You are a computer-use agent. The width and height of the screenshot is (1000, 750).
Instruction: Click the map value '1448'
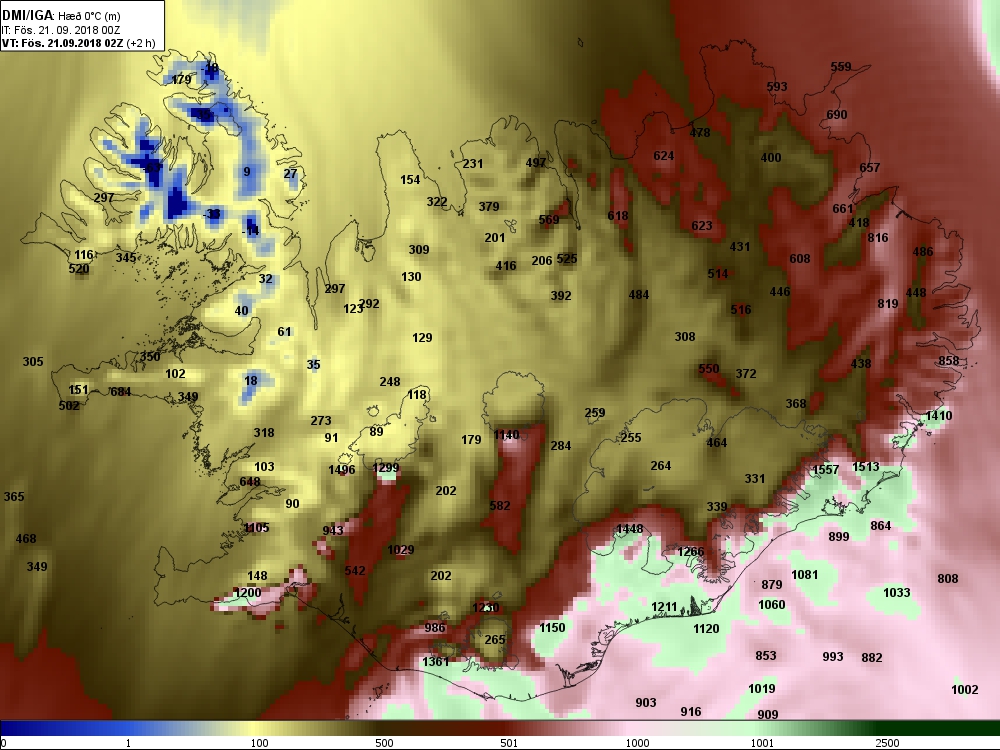[629, 529]
